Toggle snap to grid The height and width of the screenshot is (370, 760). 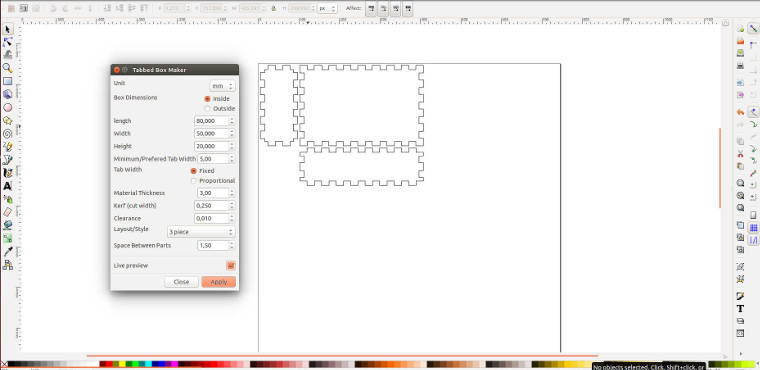point(753,228)
